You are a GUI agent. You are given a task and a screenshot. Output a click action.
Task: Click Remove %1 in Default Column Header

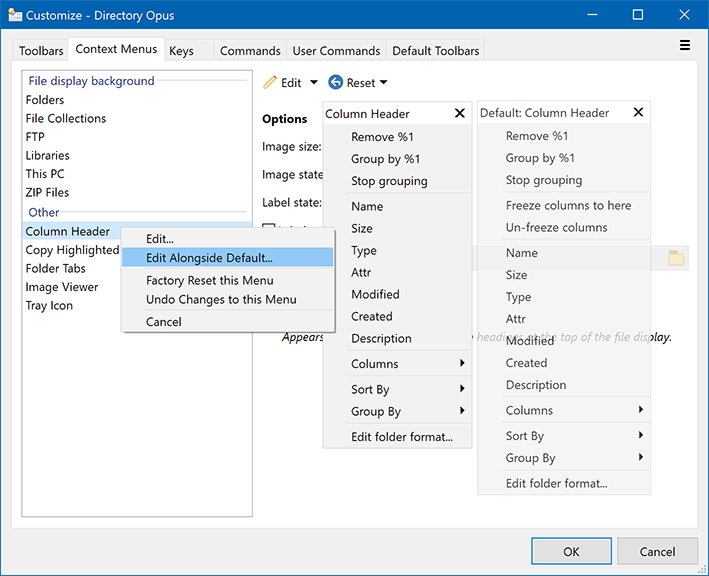[x=564, y=136]
